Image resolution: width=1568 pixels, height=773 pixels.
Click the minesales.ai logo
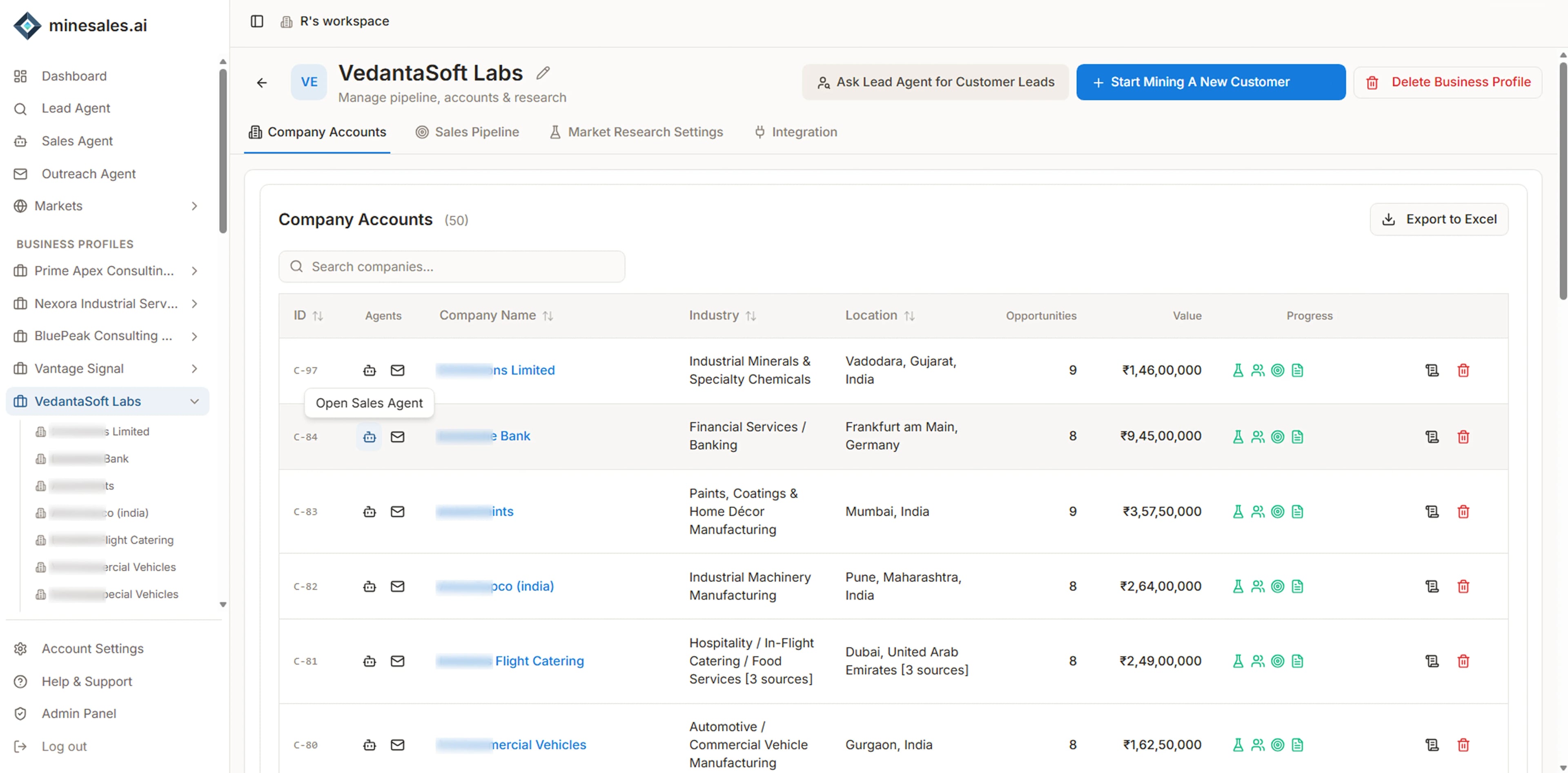pyautogui.click(x=80, y=26)
